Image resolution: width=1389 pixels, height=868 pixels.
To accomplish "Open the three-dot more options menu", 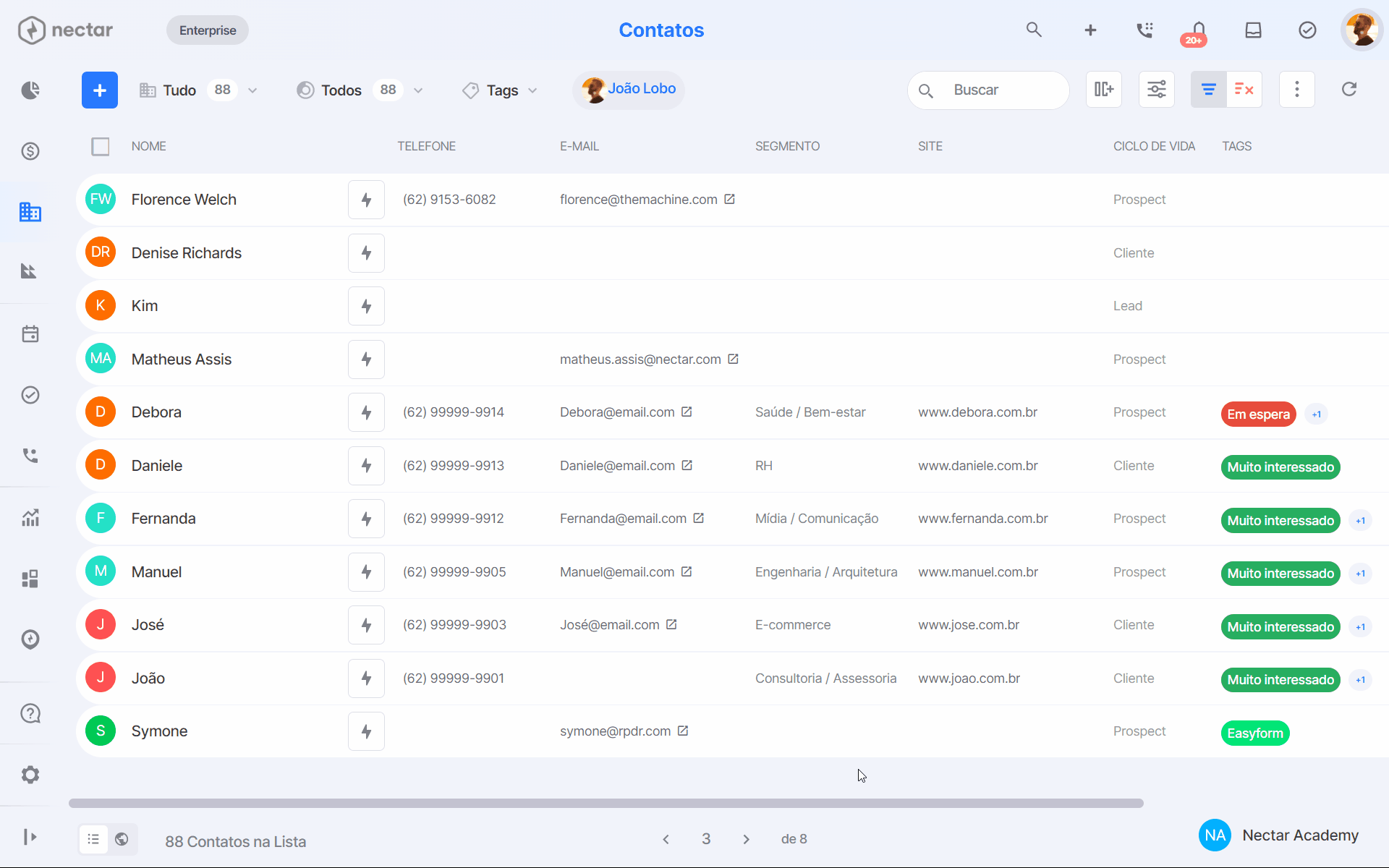I will coord(1297,90).
